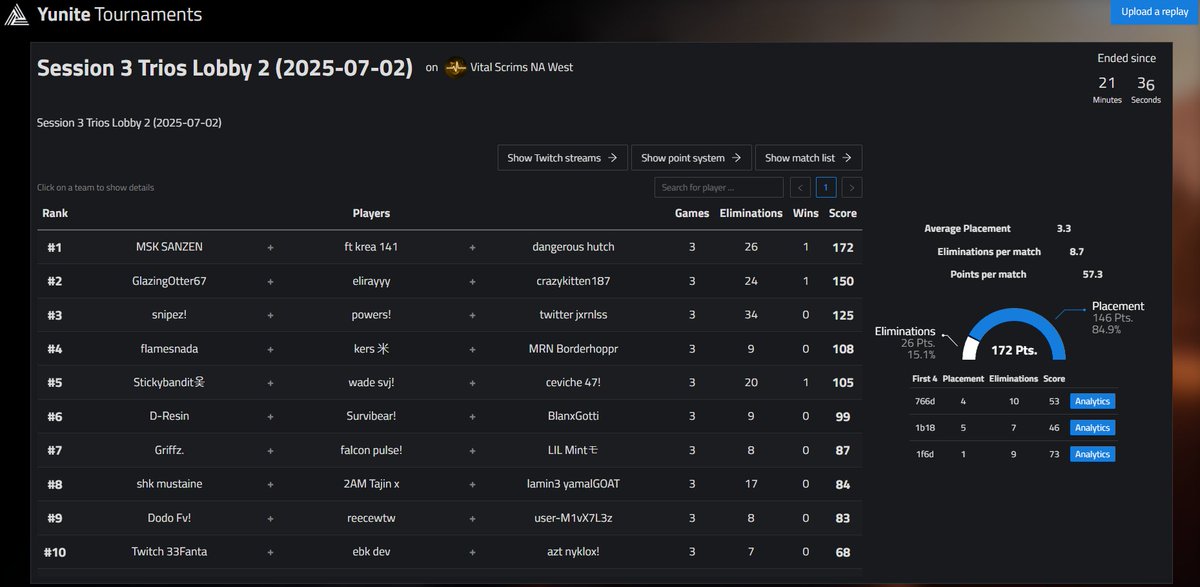Click the Games column header
The image size is (1200, 587).
pyautogui.click(x=692, y=213)
